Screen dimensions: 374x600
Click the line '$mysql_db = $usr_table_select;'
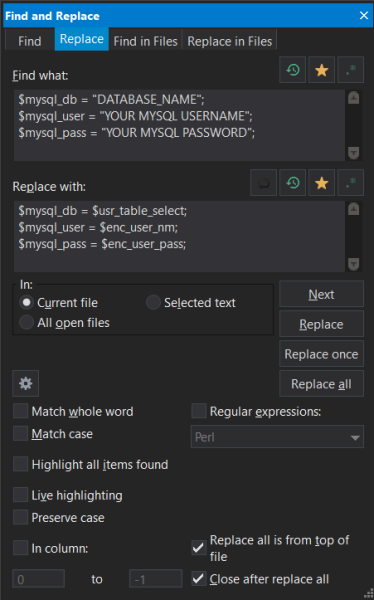click(x=103, y=211)
